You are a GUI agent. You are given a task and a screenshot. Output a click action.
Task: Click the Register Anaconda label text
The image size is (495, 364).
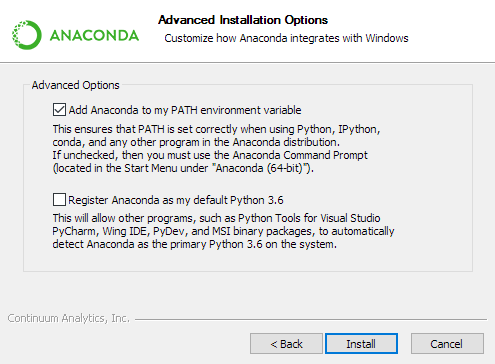[x=176, y=200]
